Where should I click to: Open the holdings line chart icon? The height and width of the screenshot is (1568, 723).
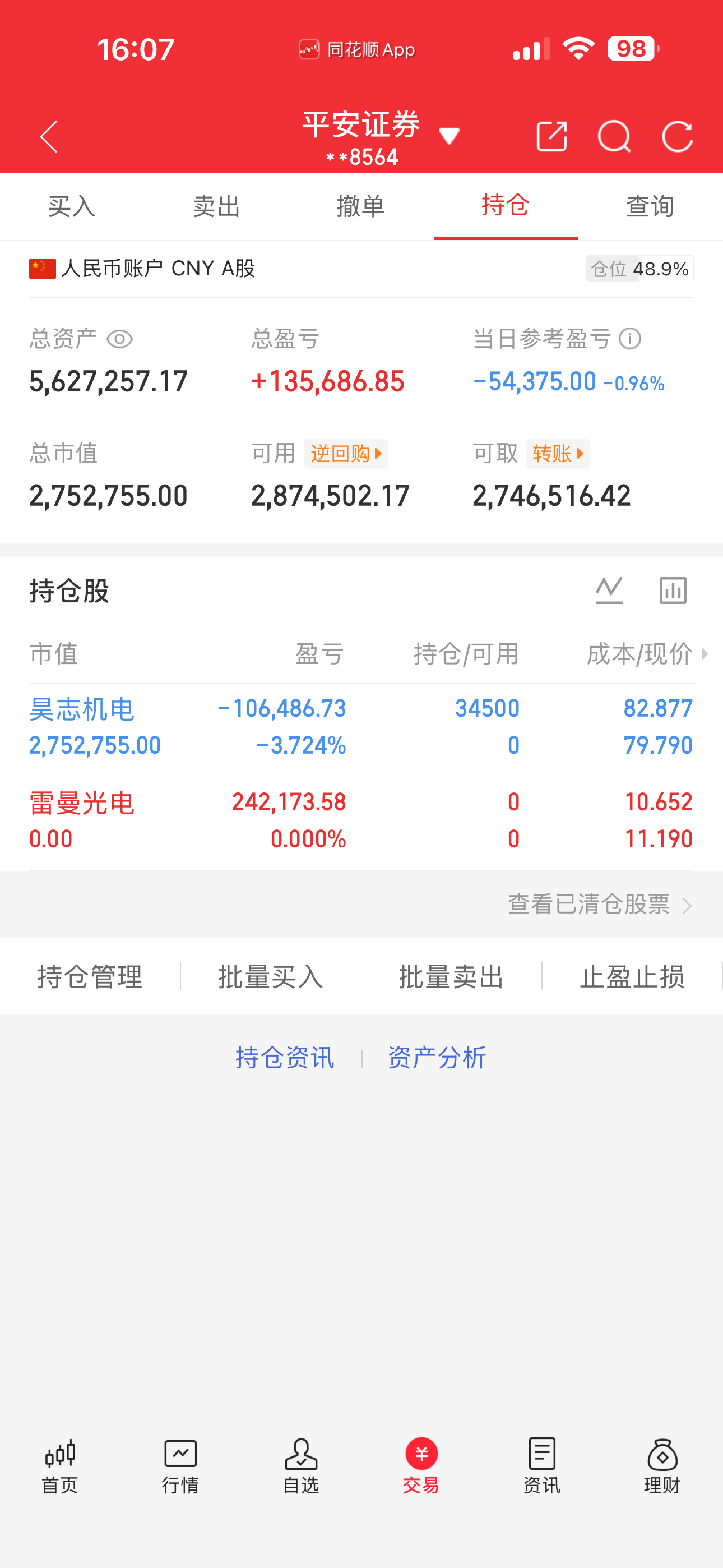pyautogui.click(x=609, y=590)
